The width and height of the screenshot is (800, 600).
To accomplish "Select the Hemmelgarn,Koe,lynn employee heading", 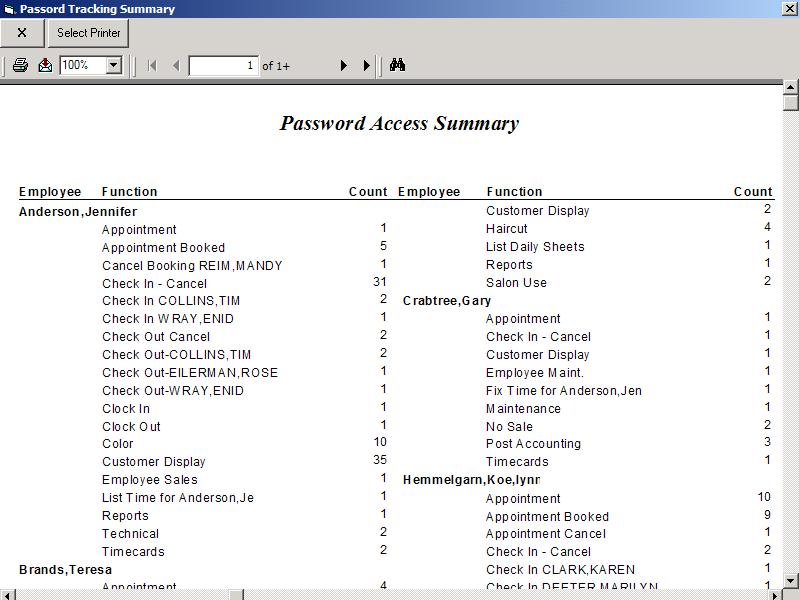I will (x=471, y=480).
